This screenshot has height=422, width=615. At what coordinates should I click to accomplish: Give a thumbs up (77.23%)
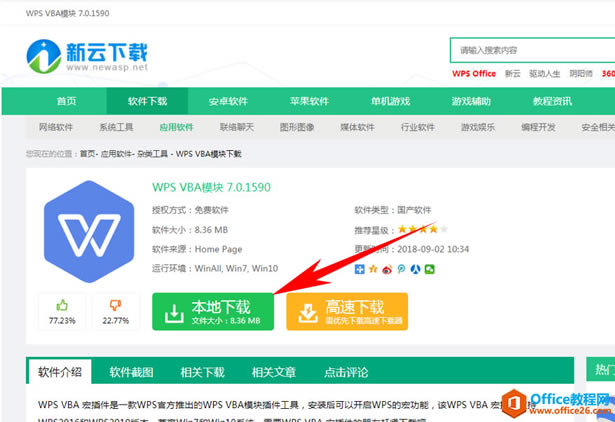(x=62, y=312)
